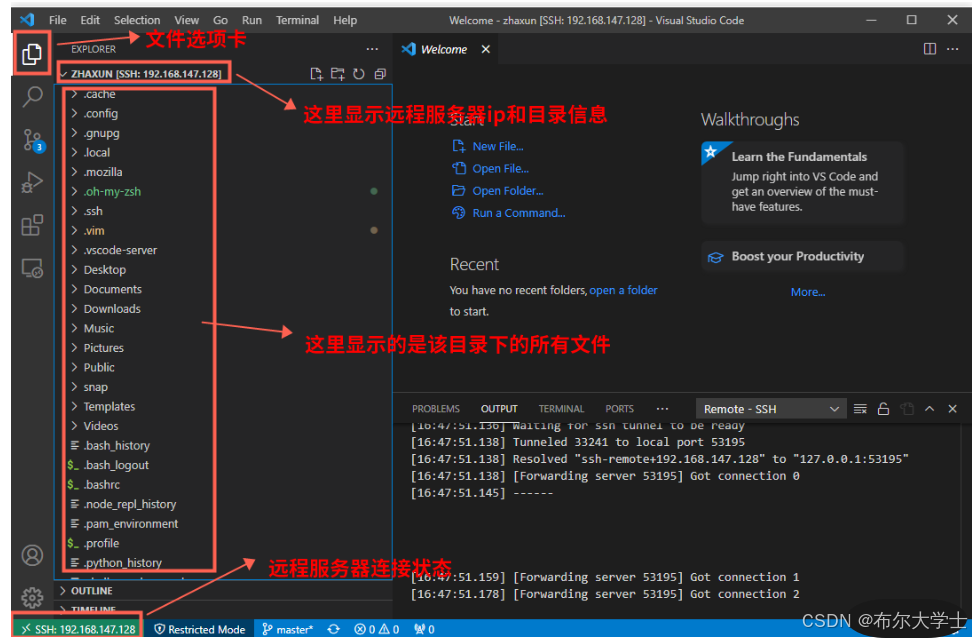Open Explorer views and more actions menu

coord(372,49)
